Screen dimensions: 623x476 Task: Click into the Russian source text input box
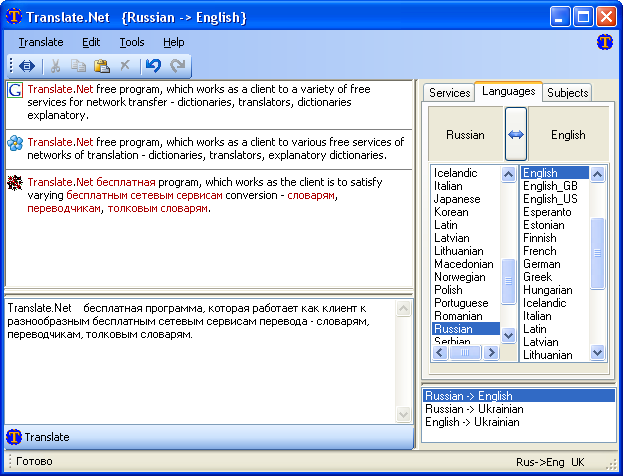click(200, 362)
